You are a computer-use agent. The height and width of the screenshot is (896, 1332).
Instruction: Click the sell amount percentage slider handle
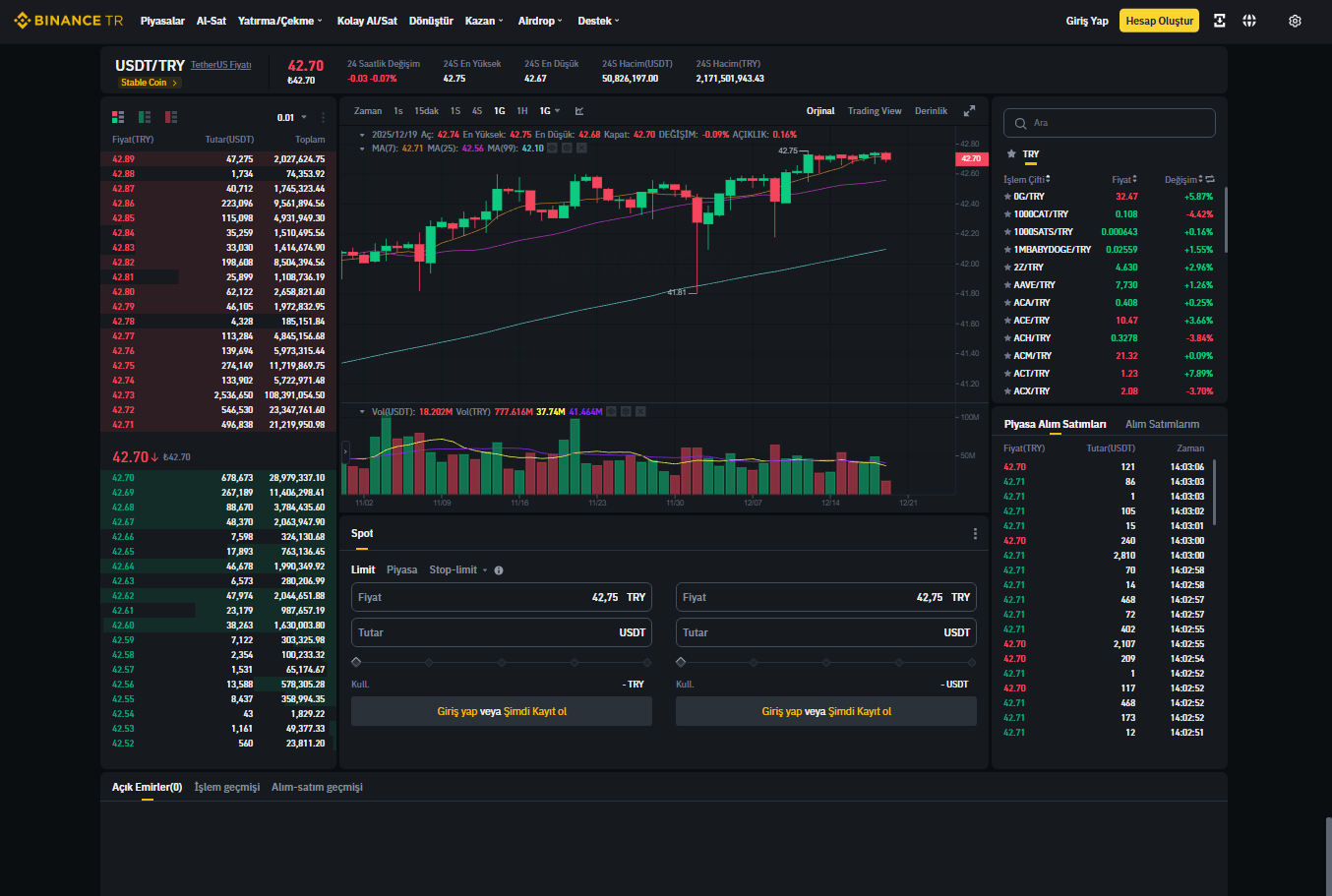tap(681, 662)
